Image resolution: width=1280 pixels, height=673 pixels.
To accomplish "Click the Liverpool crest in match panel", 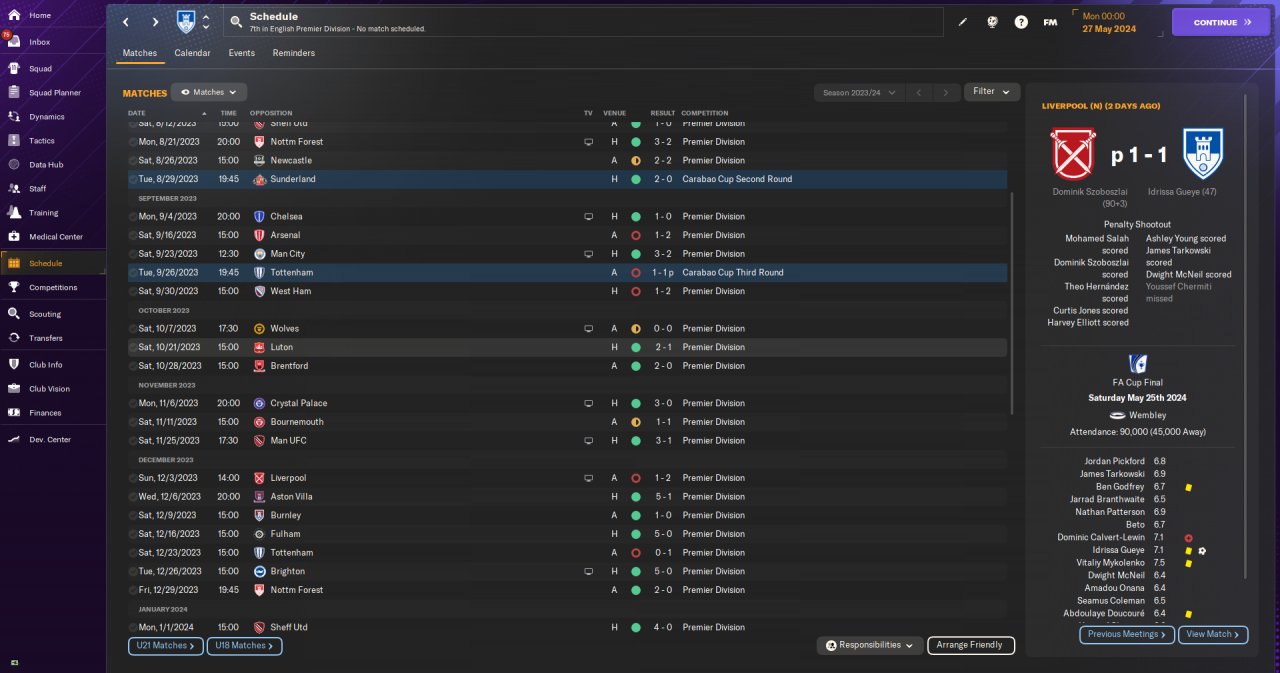I will (x=1075, y=154).
